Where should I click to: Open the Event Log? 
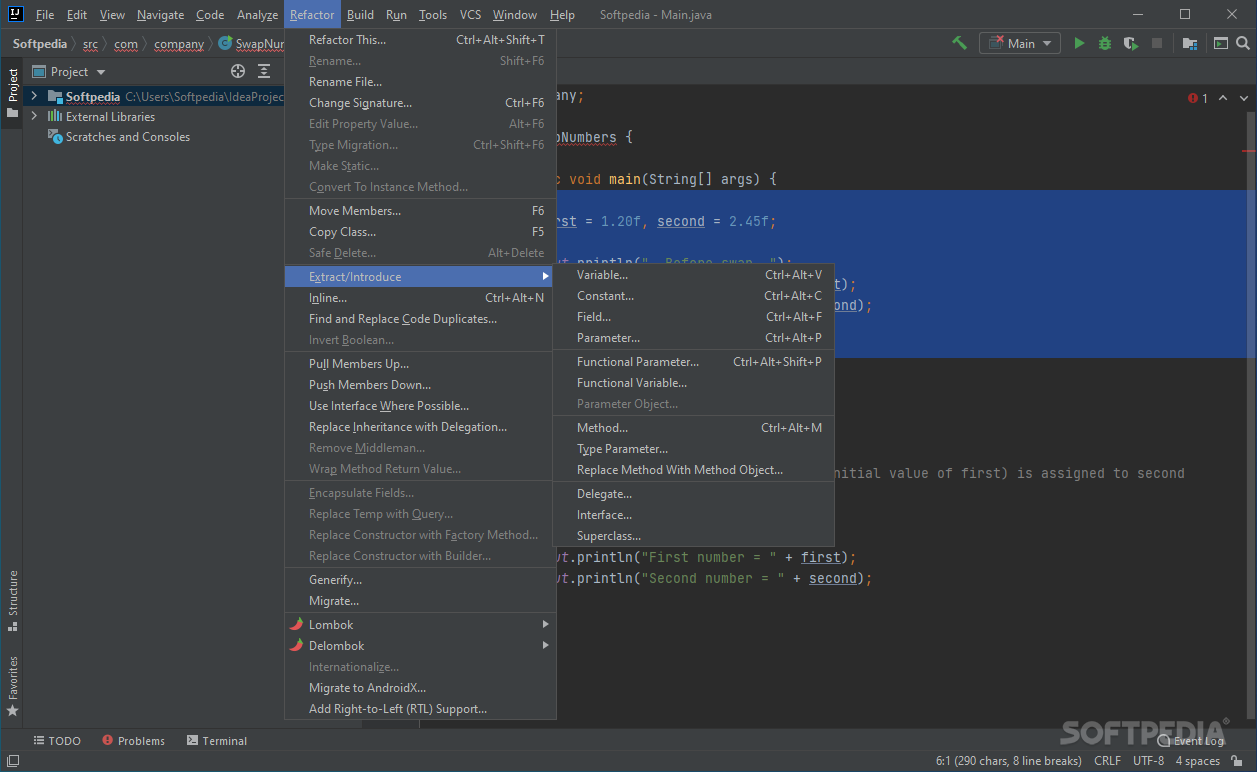tap(1190, 741)
